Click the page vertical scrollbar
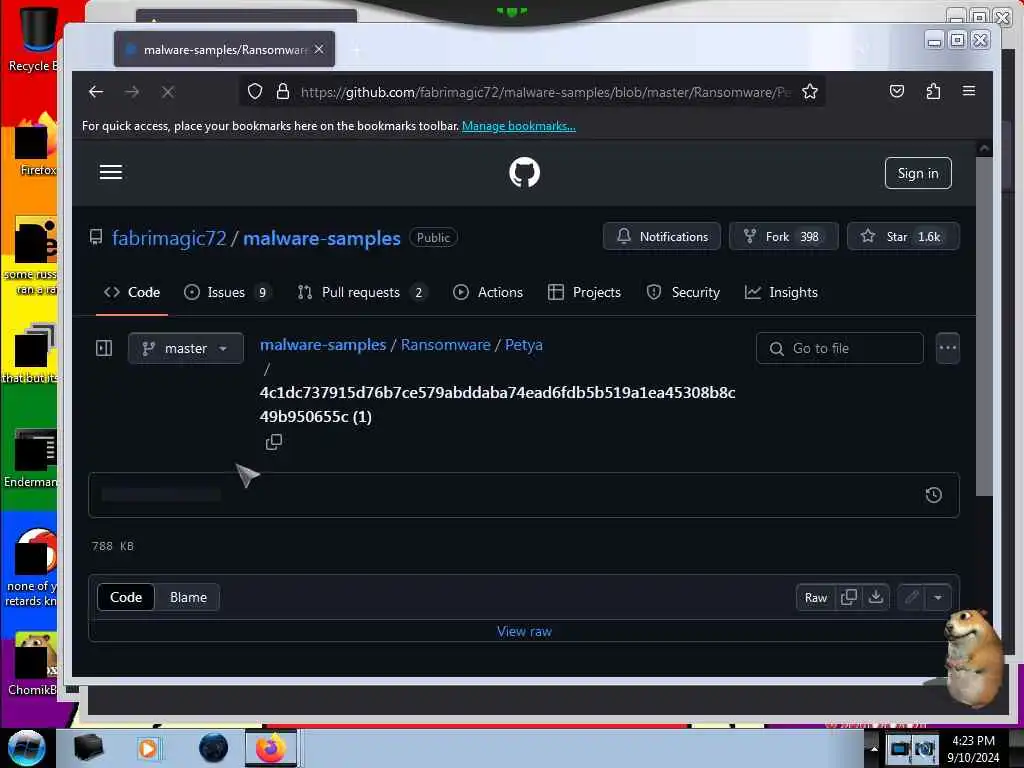 (x=984, y=327)
